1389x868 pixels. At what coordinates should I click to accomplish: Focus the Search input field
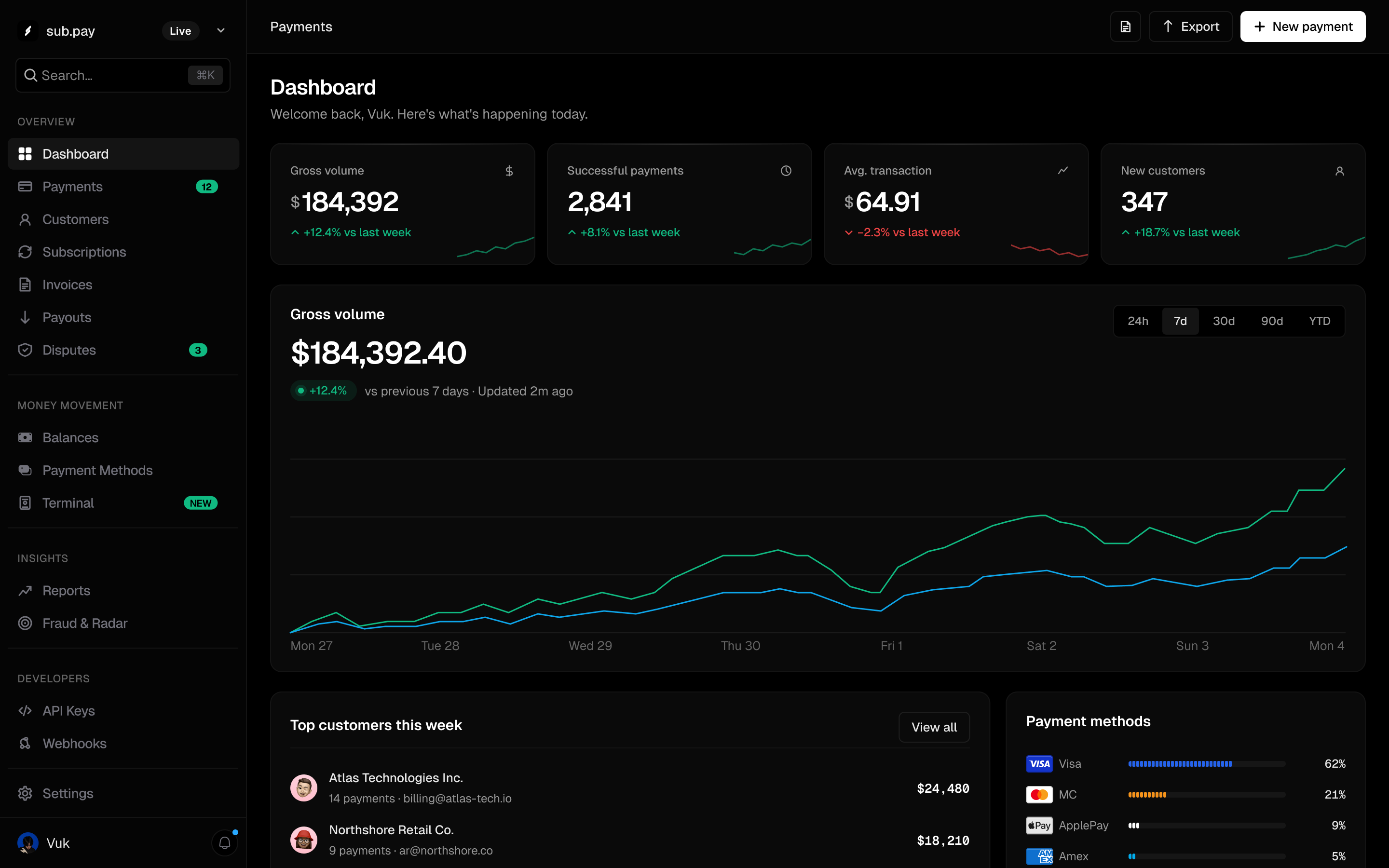[123, 75]
